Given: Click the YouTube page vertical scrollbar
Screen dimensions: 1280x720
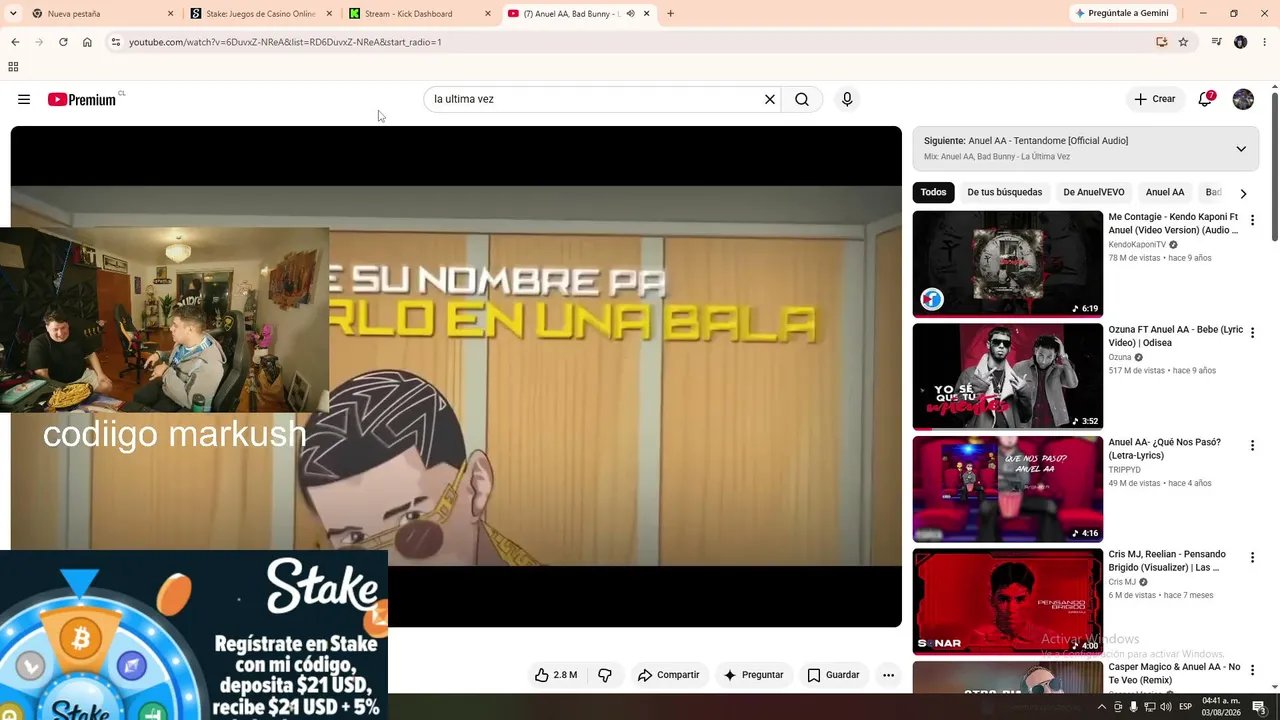Looking at the screenshot, I should [1275, 165].
